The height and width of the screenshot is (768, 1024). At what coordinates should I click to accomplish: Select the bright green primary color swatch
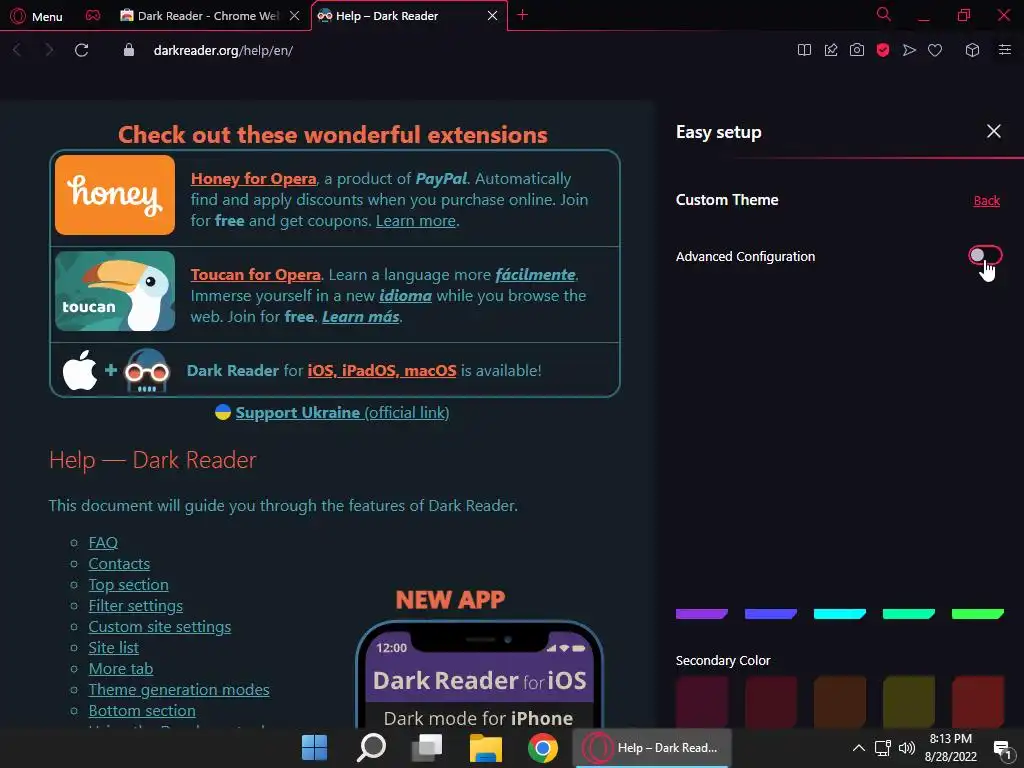pos(978,614)
